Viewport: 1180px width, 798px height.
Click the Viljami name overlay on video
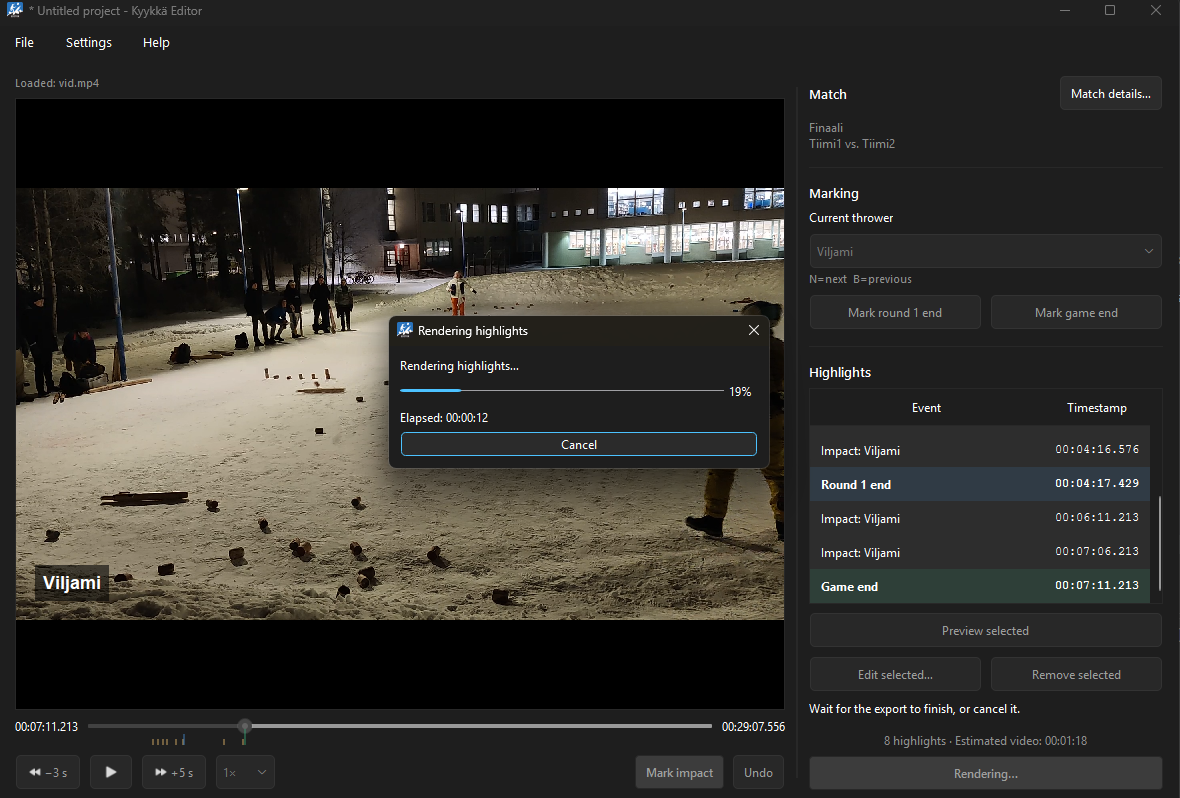[x=71, y=583]
